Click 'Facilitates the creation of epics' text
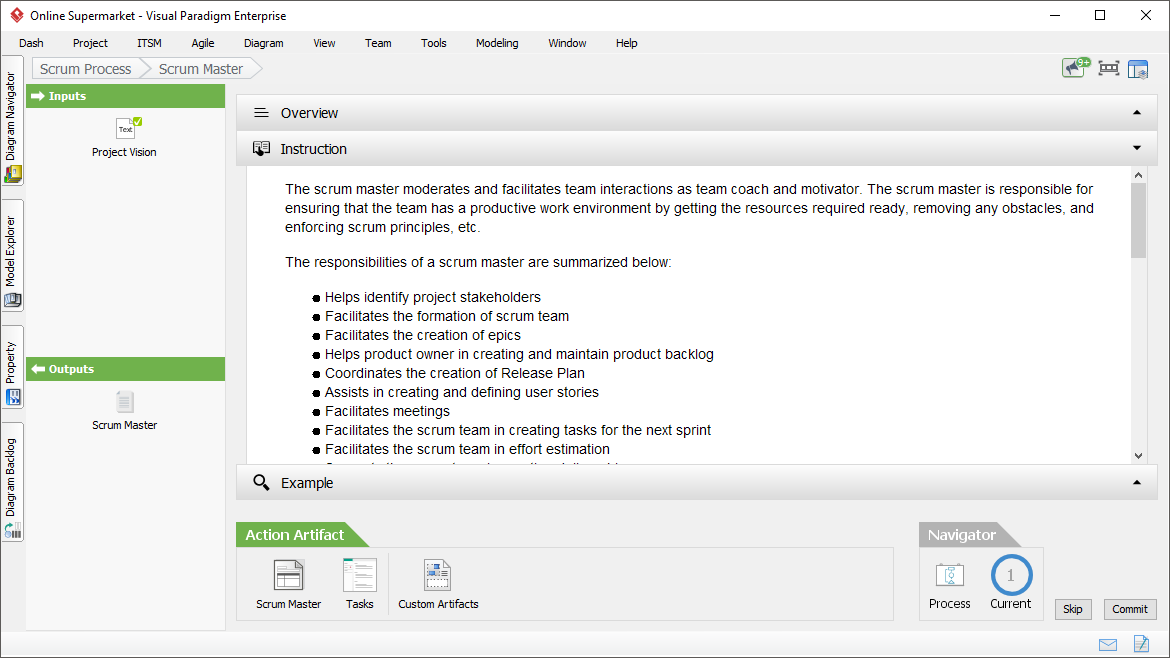This screenshot has width=1170, height=658. [x=422, y=335]
